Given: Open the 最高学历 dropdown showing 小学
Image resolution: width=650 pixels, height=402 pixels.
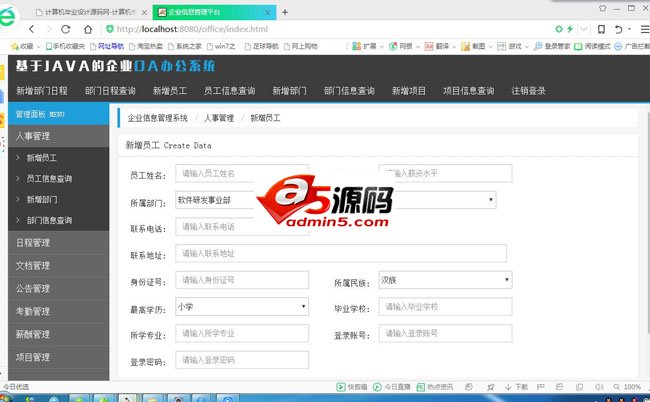Looking at the screenshot, I should point(242,307).
